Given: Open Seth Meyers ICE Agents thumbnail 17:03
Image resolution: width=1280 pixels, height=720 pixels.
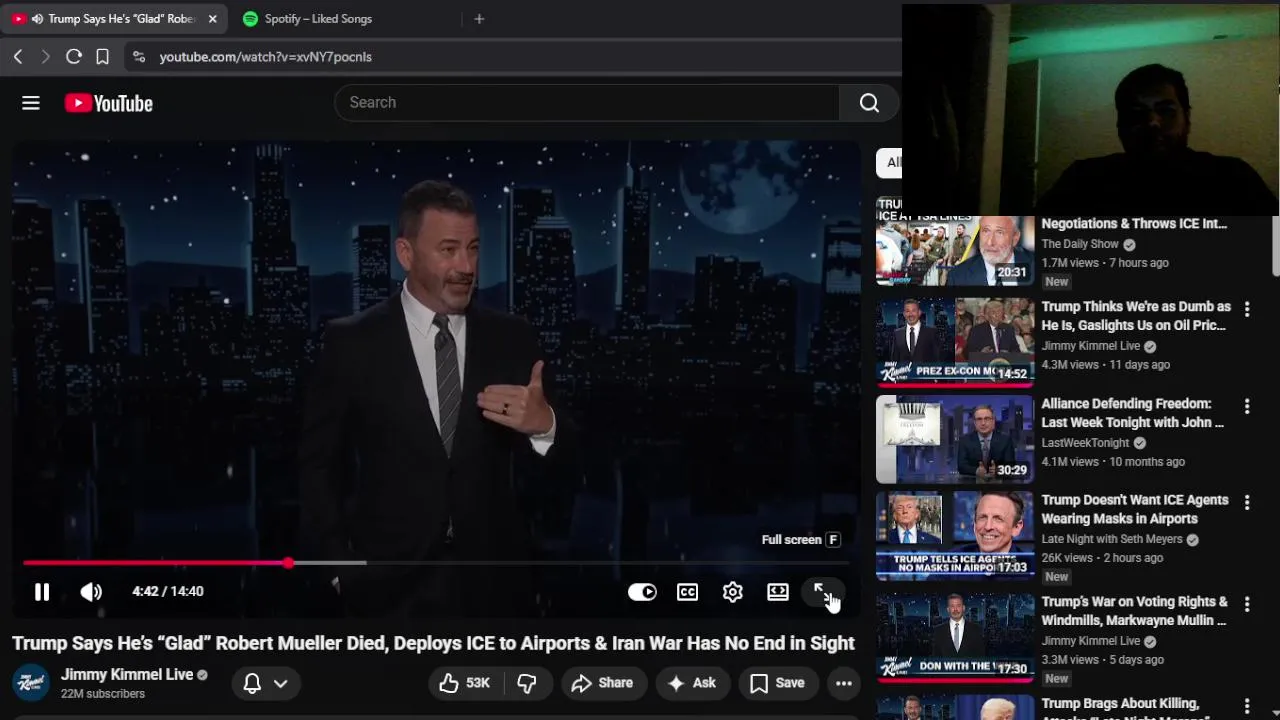Looking at the screenshot, I should click(x=955, y=536).
